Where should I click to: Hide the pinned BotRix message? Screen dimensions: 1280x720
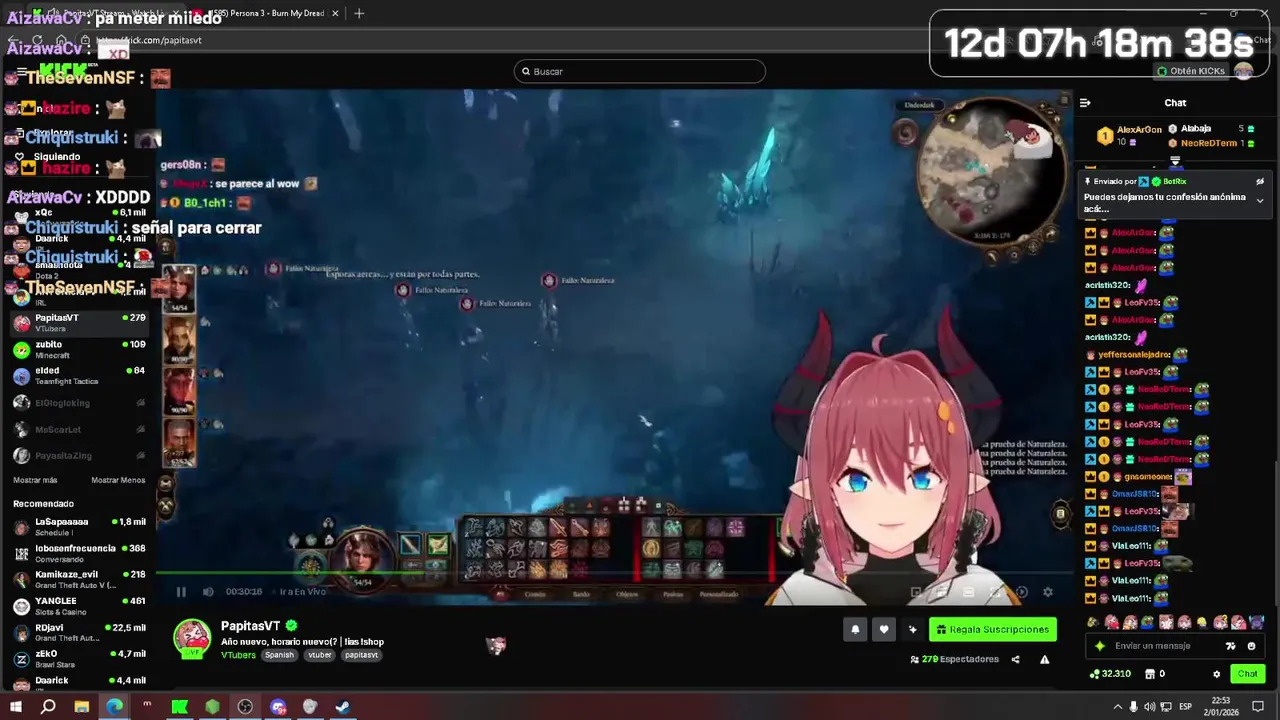1260,182
